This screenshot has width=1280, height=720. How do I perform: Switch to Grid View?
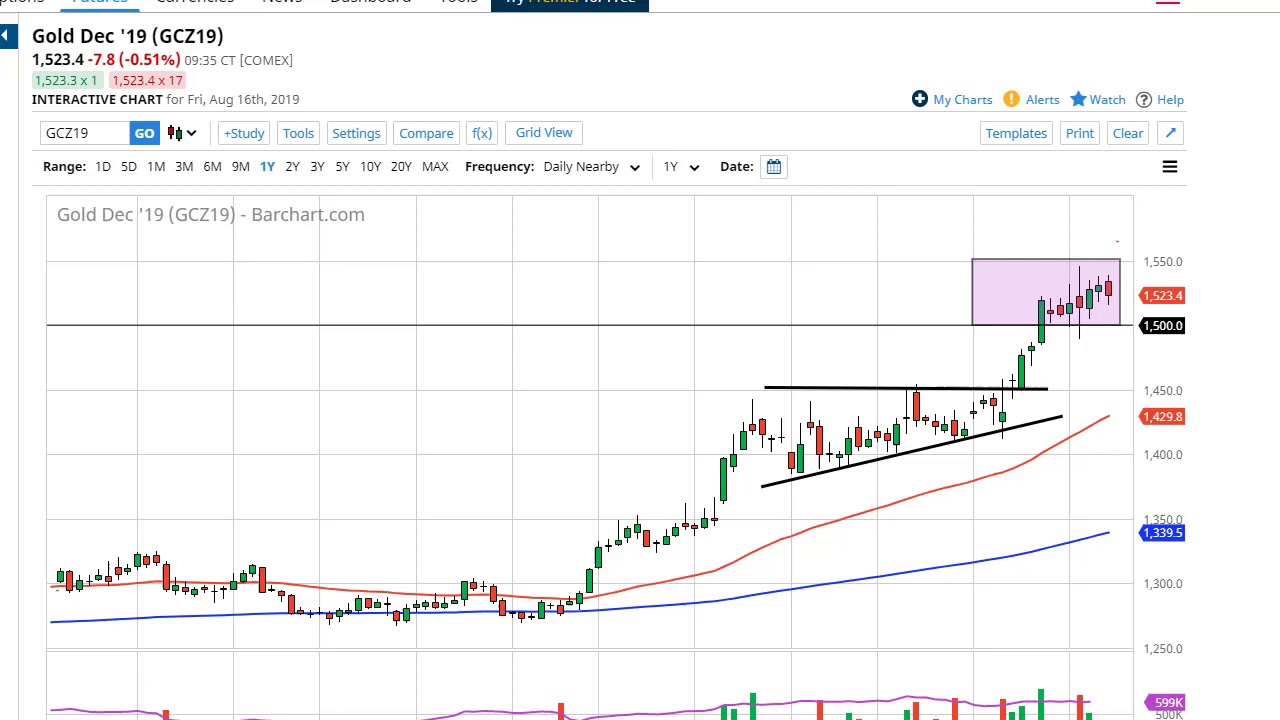544,133
